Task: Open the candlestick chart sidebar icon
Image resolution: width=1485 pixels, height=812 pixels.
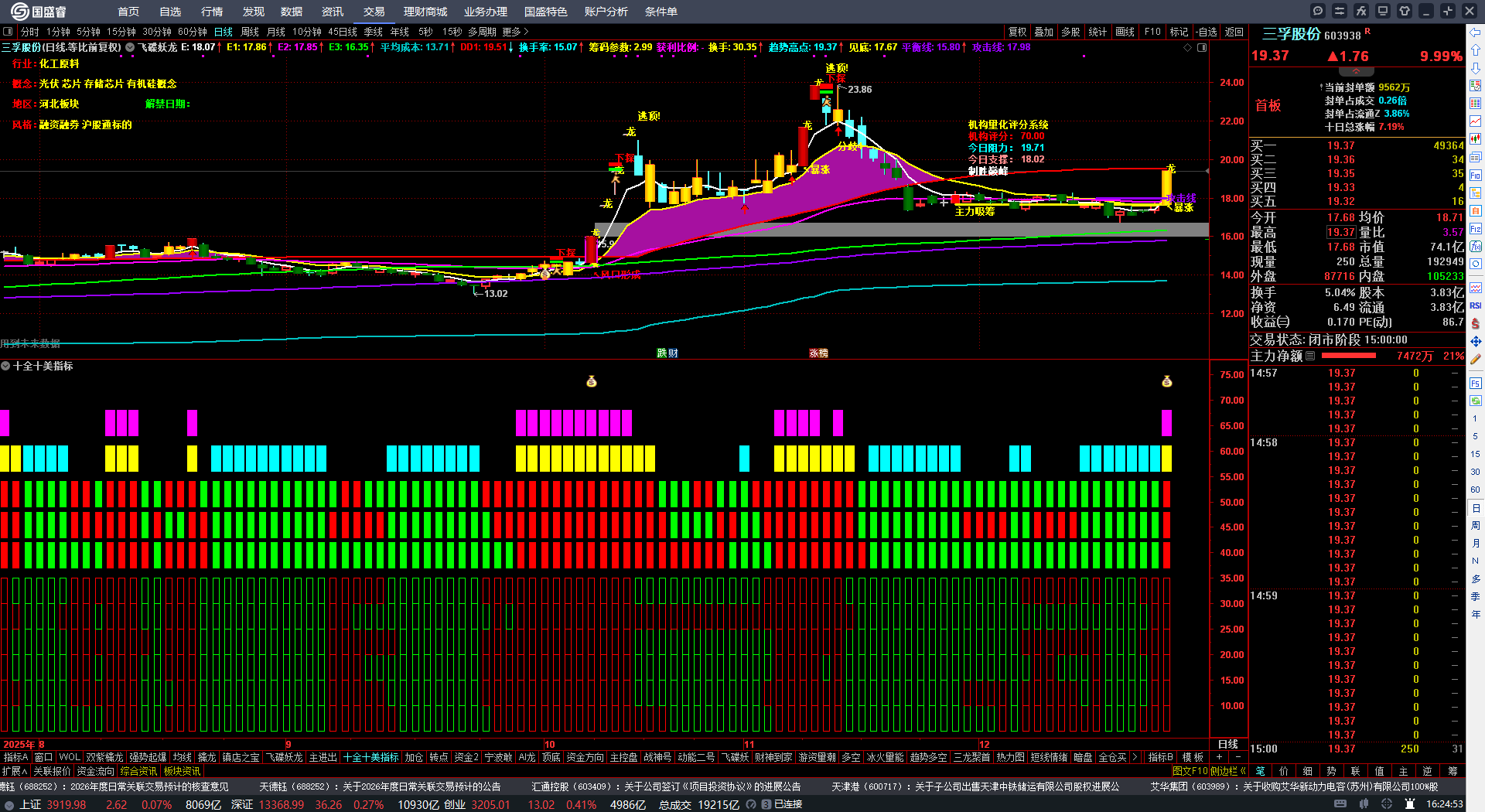Action: (x=1476, y=139)
